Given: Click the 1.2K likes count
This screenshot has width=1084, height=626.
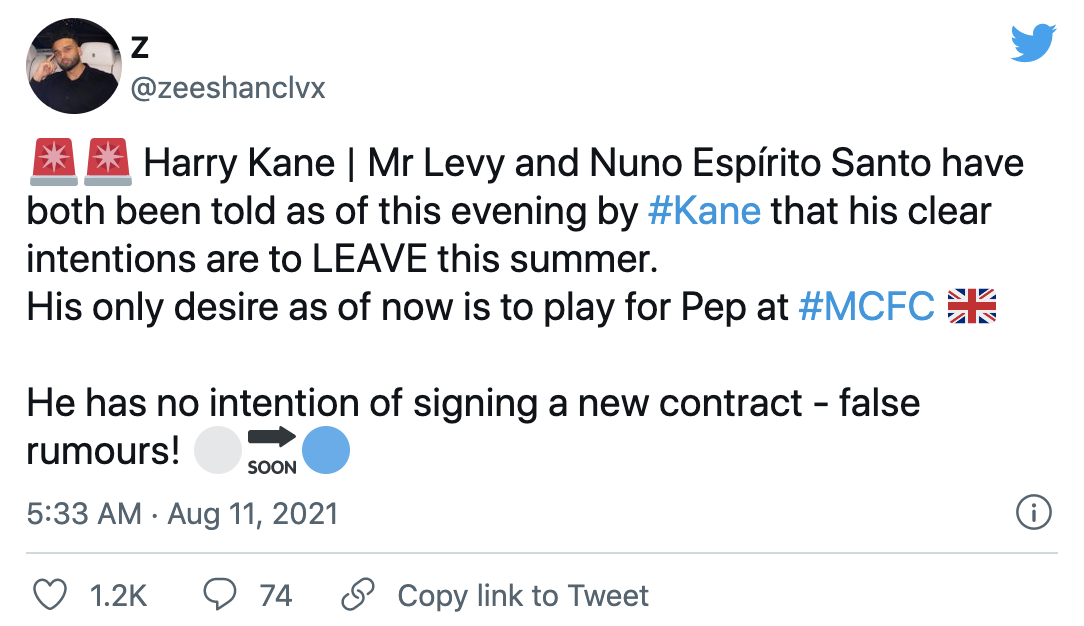Looking at the screenshot, I should pyautogui.click(x=118, y=596).
